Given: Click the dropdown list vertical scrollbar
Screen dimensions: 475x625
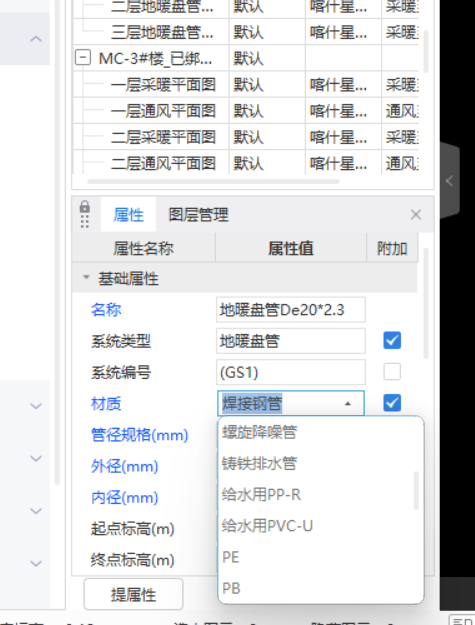Looking at the screenshot, I should [416, 490].
